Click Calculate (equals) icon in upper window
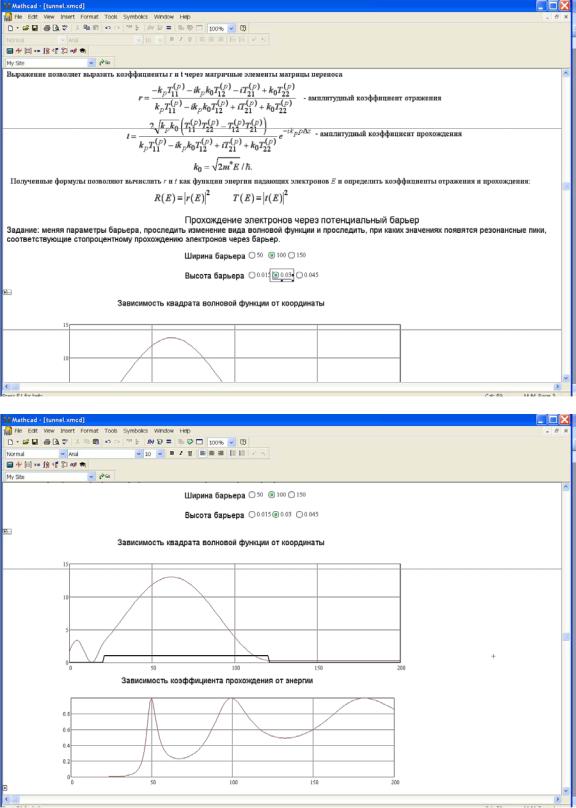Viewport: 576px width, 808px height. (168, 28)
